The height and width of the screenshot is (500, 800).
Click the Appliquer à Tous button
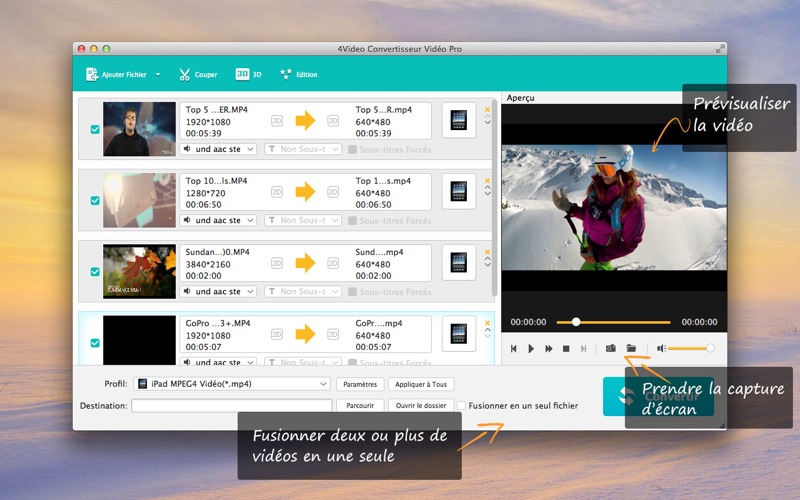(421, 384)
